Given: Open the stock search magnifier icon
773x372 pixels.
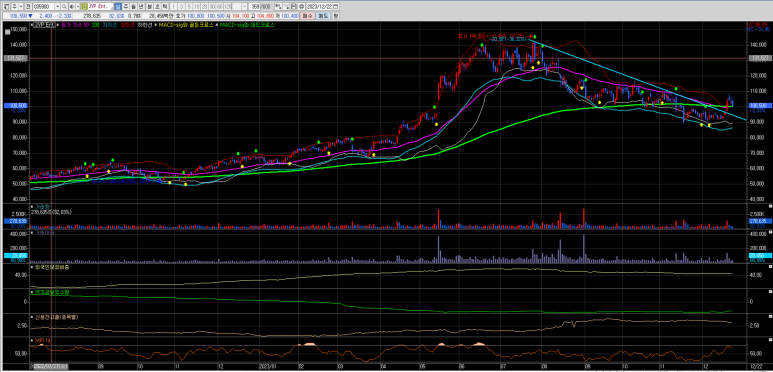Looking at the screenshot, I should (x=64, y=6).
